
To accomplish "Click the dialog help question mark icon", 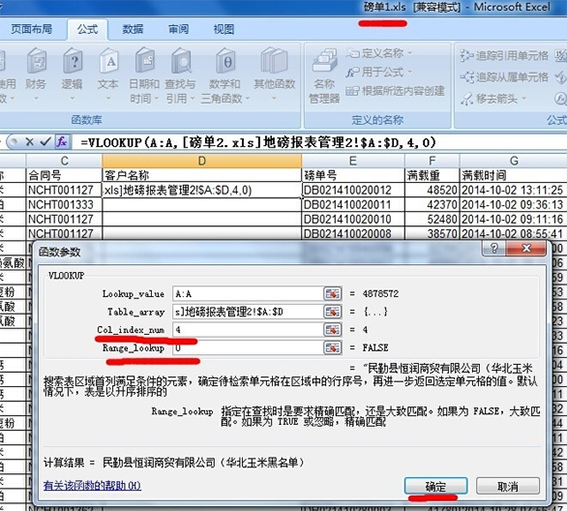I will click(x=494, y=248).
